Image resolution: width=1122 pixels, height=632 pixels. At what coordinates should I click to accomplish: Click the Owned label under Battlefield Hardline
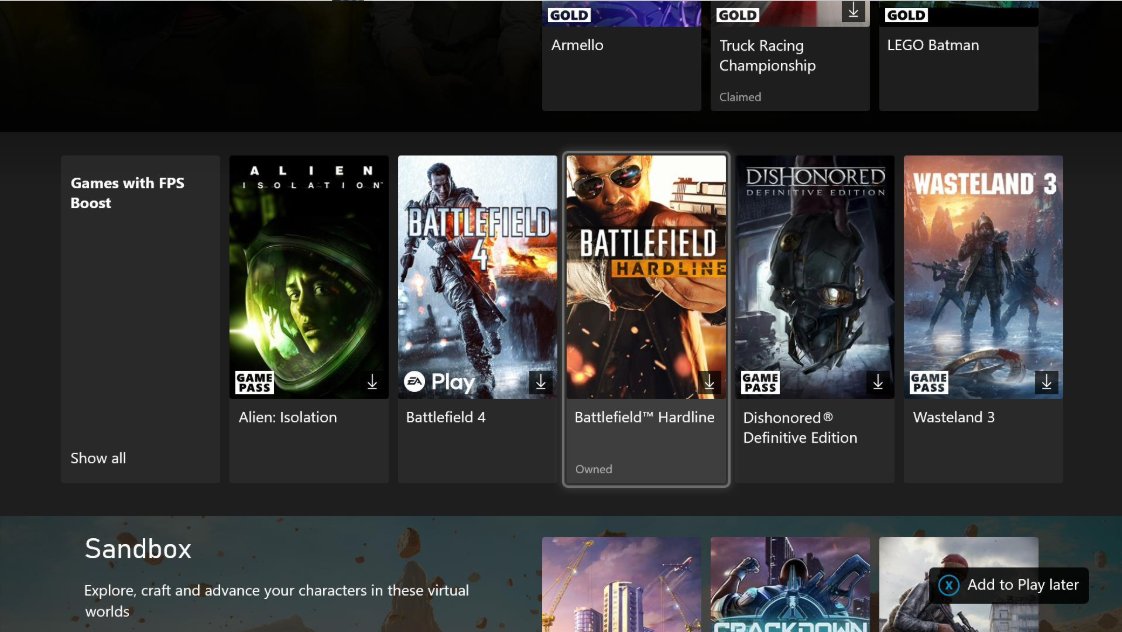594,470
